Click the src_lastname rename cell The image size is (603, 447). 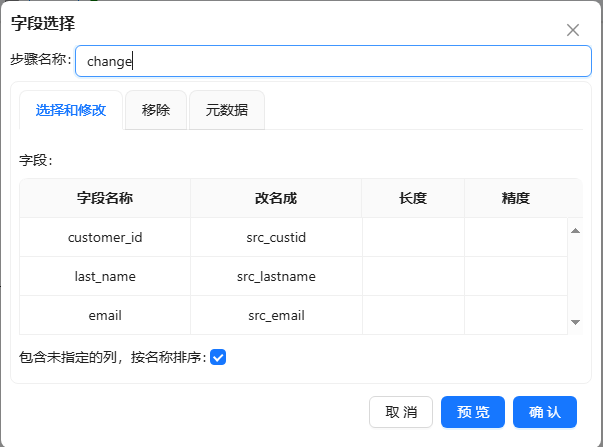point(276,276)
